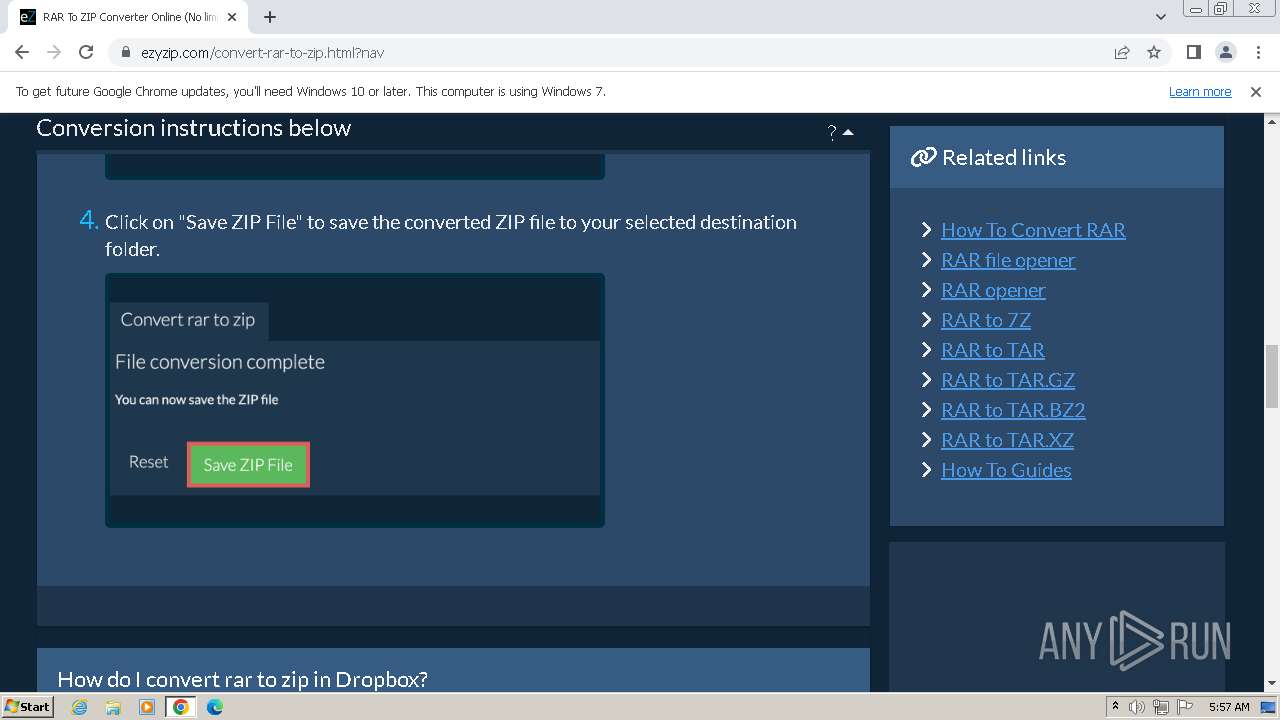Image resolution: width=1280 pixels, height=720 pixels.
Task: Switch to Chrome in taskbar
Action: 181,707
